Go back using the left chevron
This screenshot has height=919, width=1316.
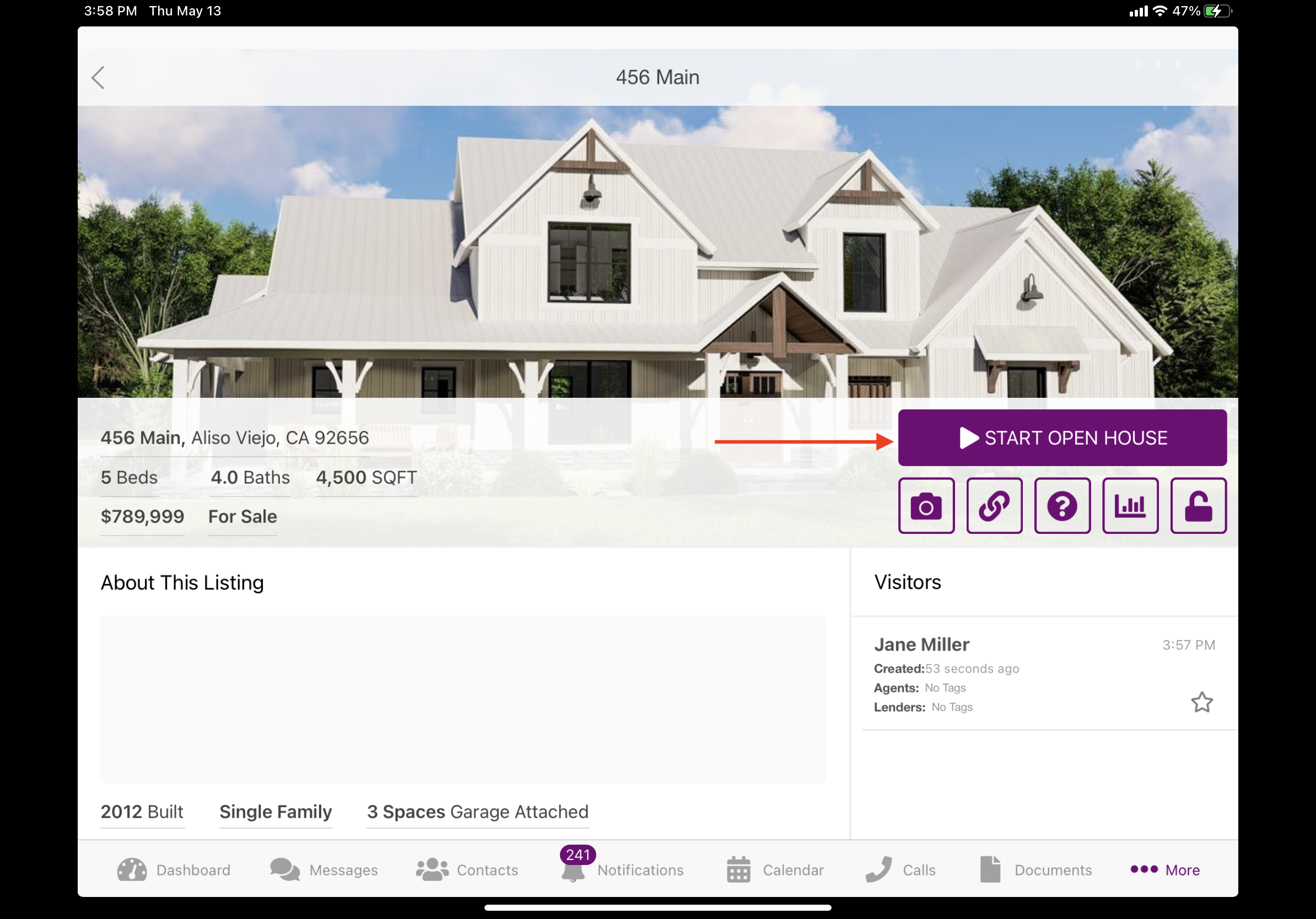click(x=98, y=77)
